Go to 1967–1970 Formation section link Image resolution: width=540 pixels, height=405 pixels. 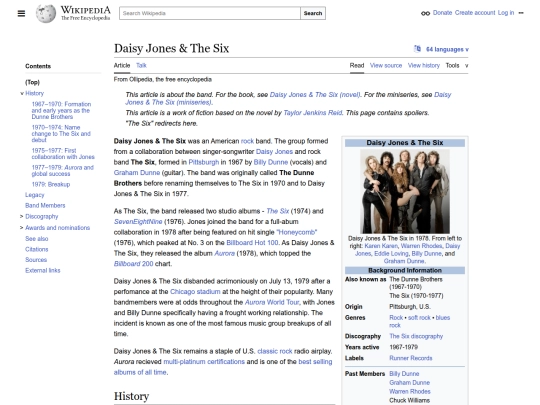tap(61, 110)
